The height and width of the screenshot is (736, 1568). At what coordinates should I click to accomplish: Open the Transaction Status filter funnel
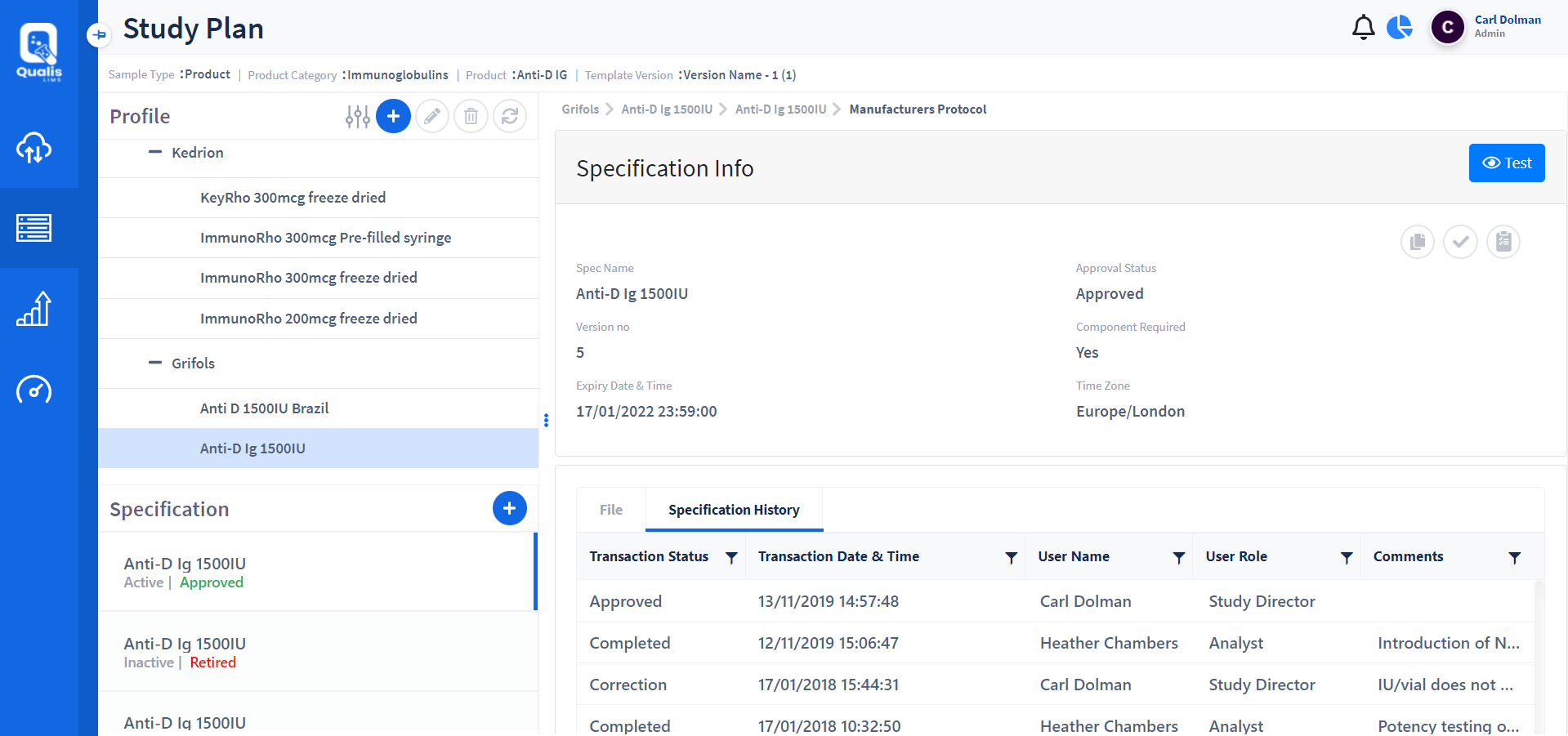pos(732,557)
